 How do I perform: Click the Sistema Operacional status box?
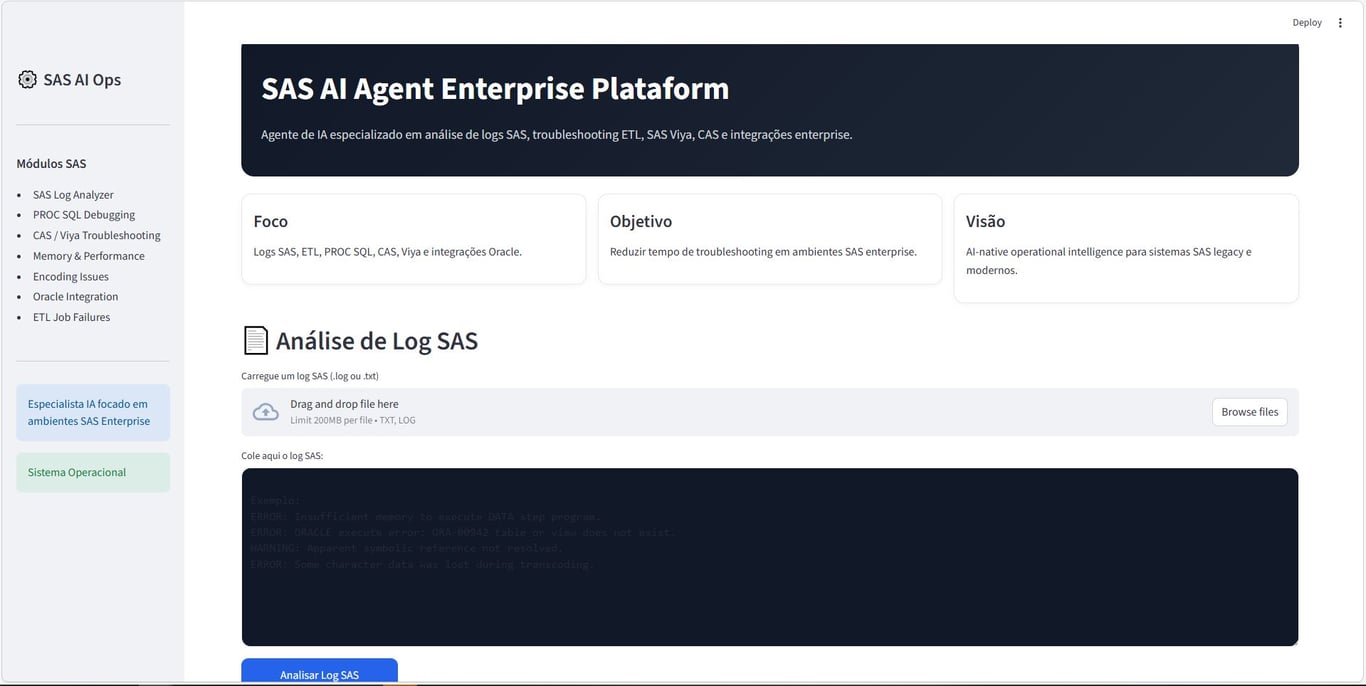coord(93,472)
